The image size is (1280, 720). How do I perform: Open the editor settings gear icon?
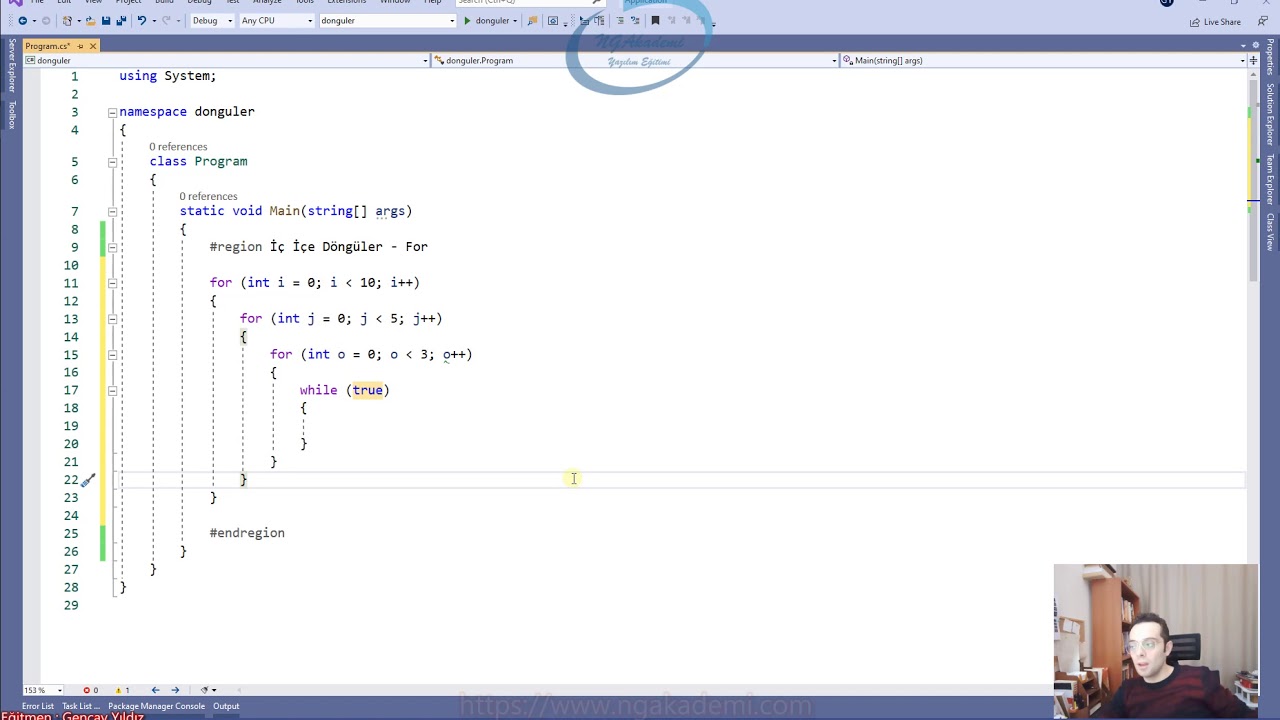point(1256,46)
